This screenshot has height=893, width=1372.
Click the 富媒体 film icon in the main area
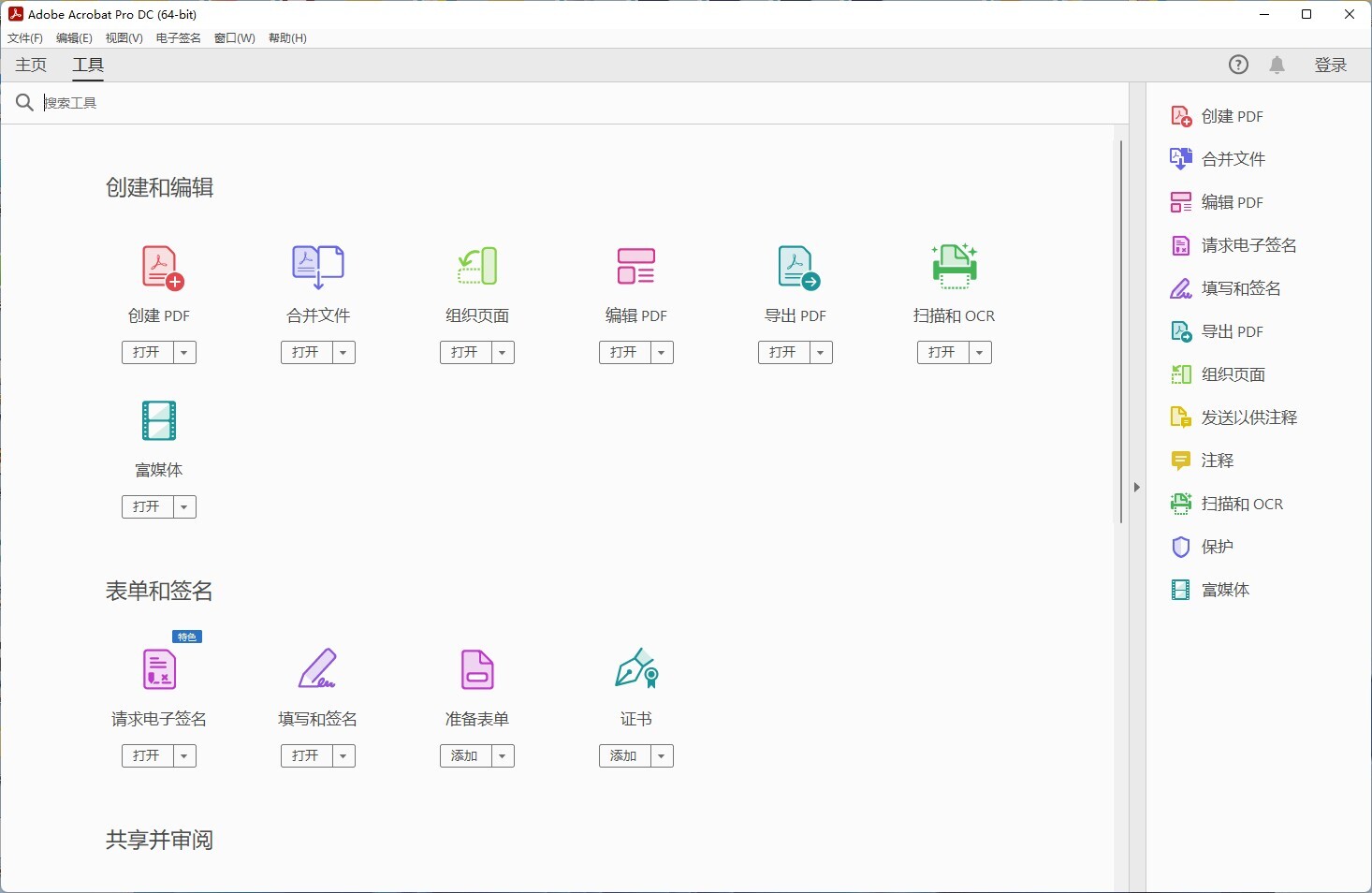159,421
